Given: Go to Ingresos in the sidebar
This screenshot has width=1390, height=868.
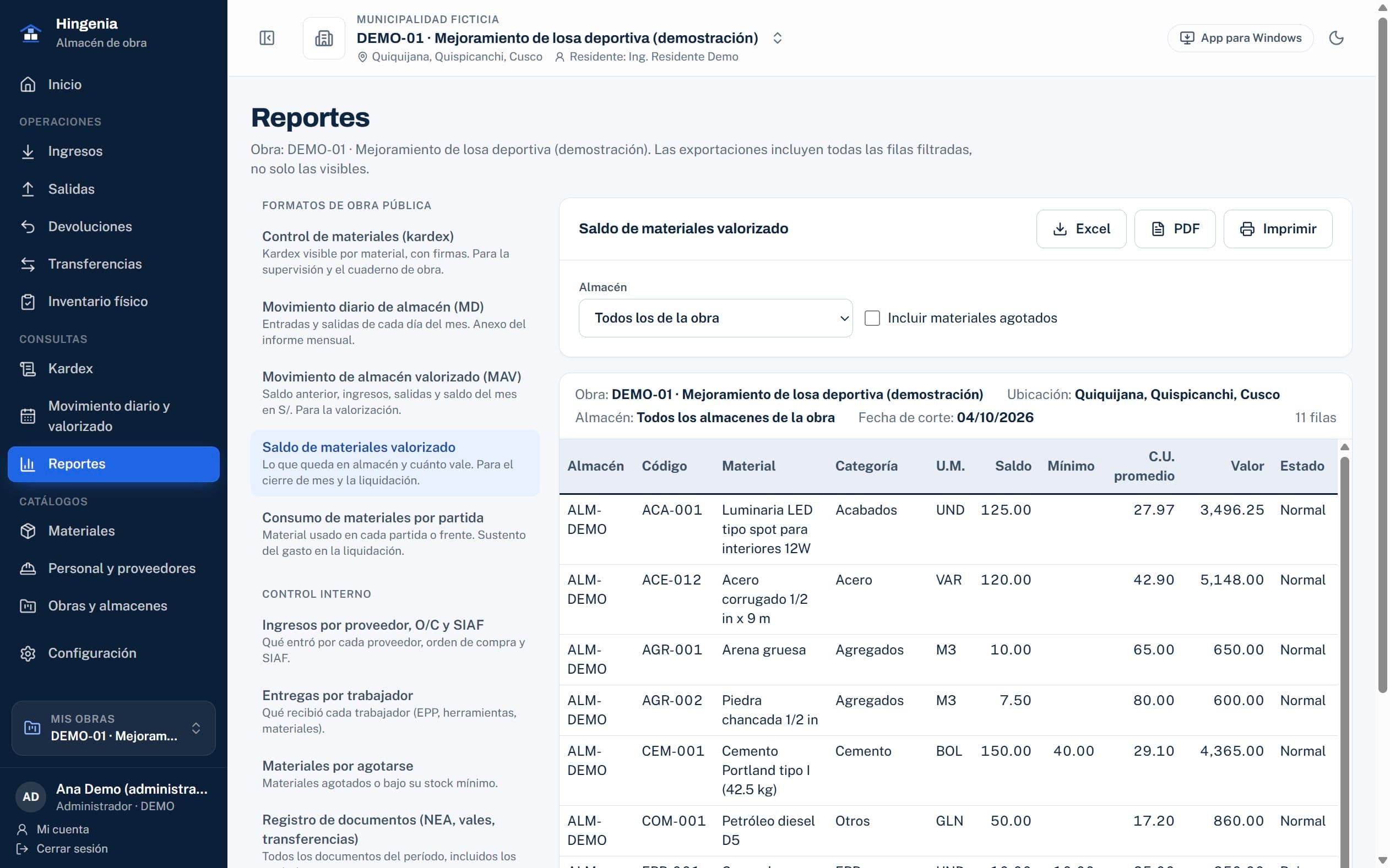Looking at the screenshot, I should 114,151.
